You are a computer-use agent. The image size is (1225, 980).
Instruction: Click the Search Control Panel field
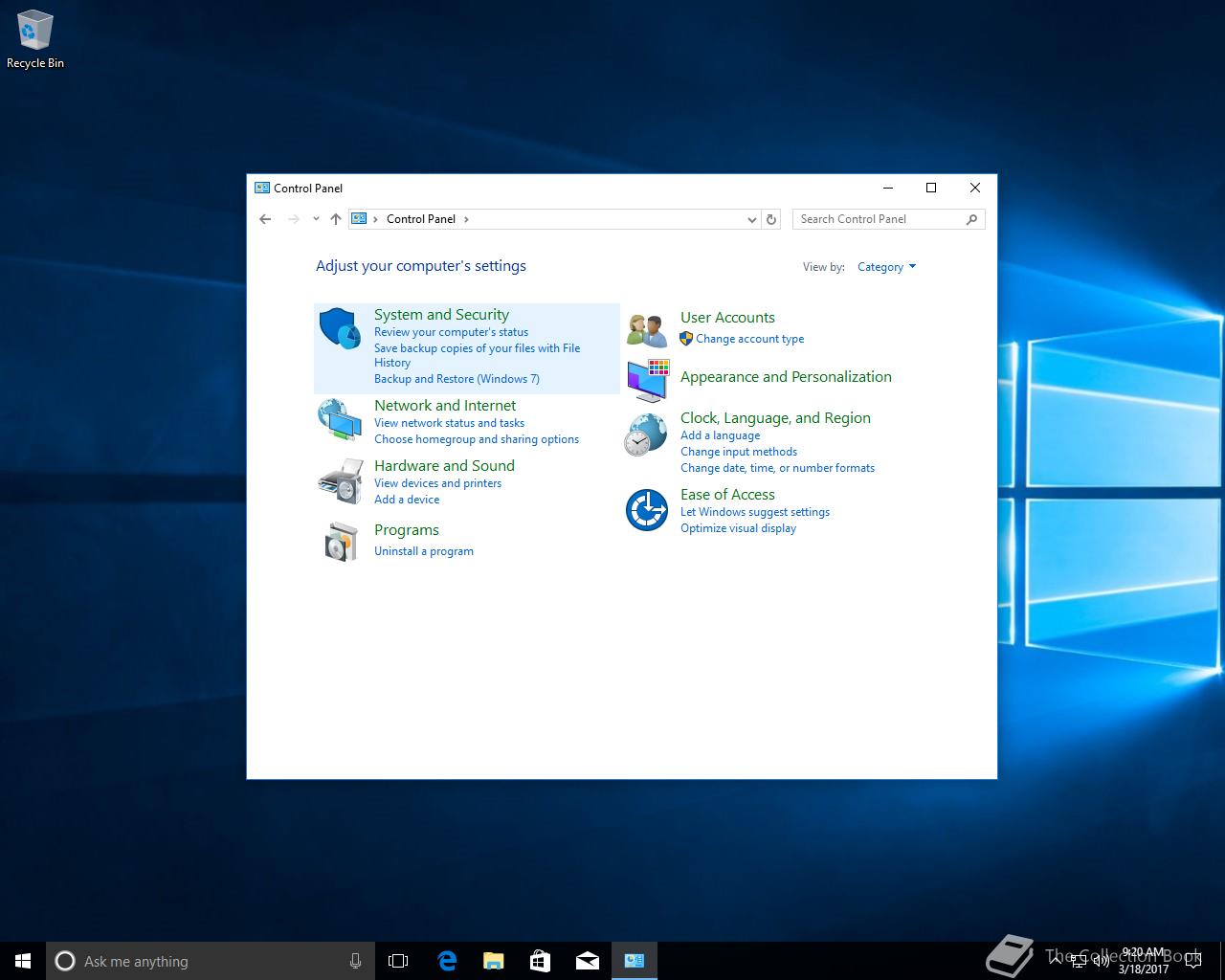coord(880,219)
